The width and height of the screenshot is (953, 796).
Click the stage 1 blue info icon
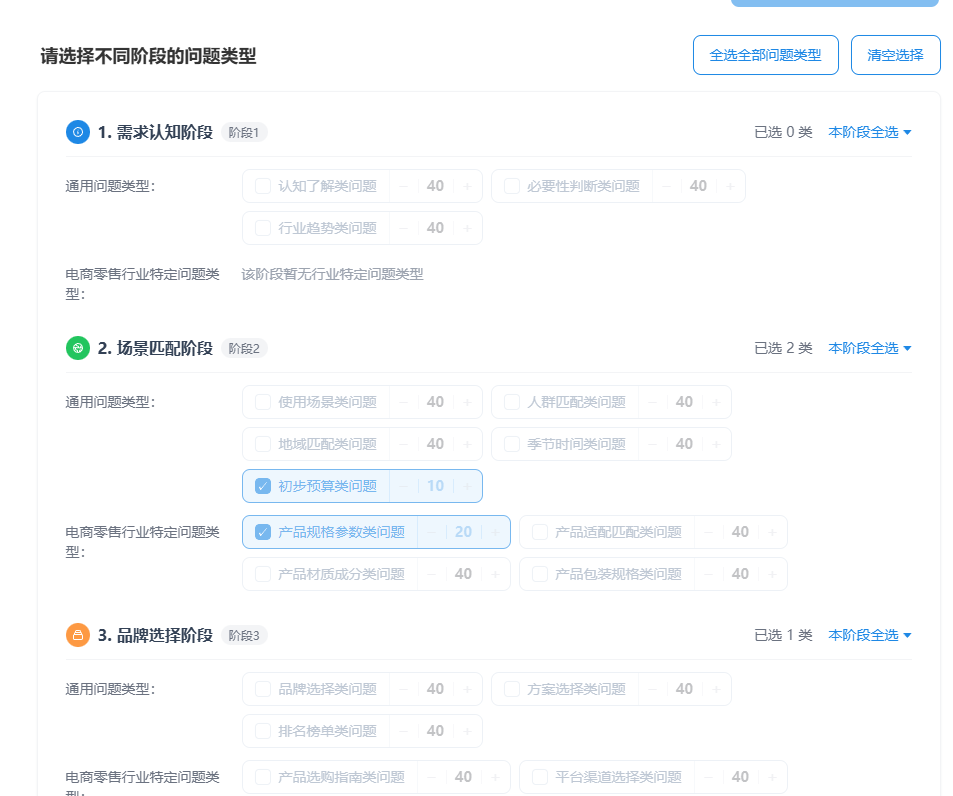click(x=78, y=132)
